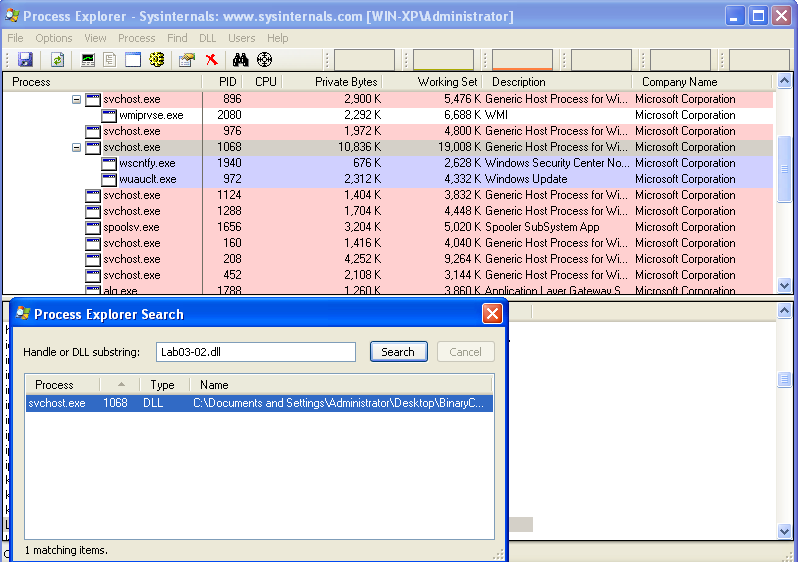Screen dimensions: 811x562
Task: Collapse the svchost.exe PID 1068 tree node
Action: 77,147
